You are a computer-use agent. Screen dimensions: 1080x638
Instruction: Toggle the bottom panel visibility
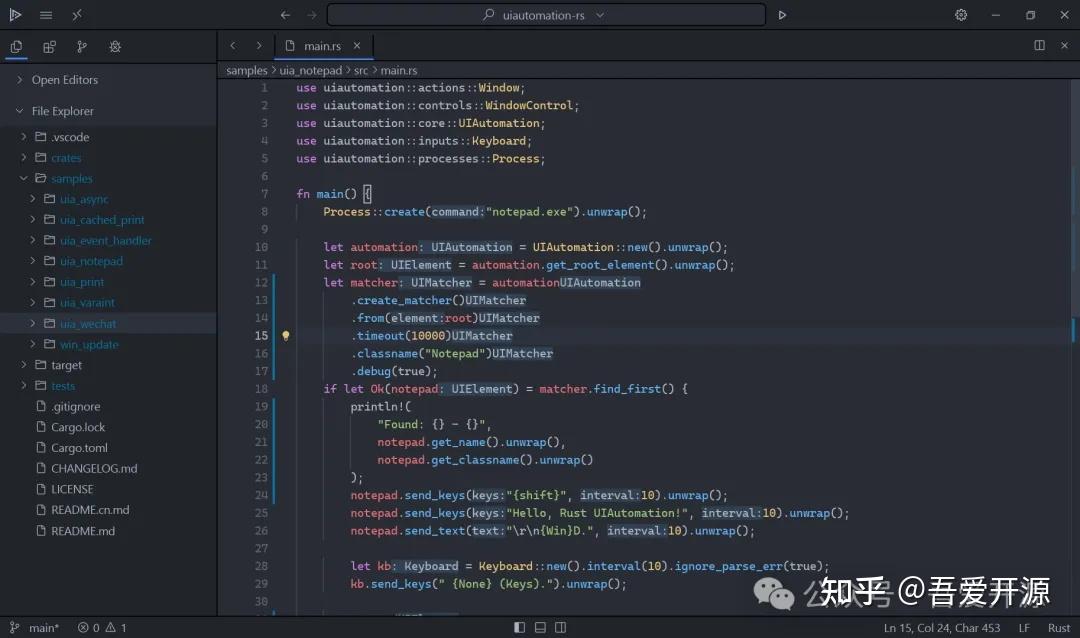(x=540, y=627)
